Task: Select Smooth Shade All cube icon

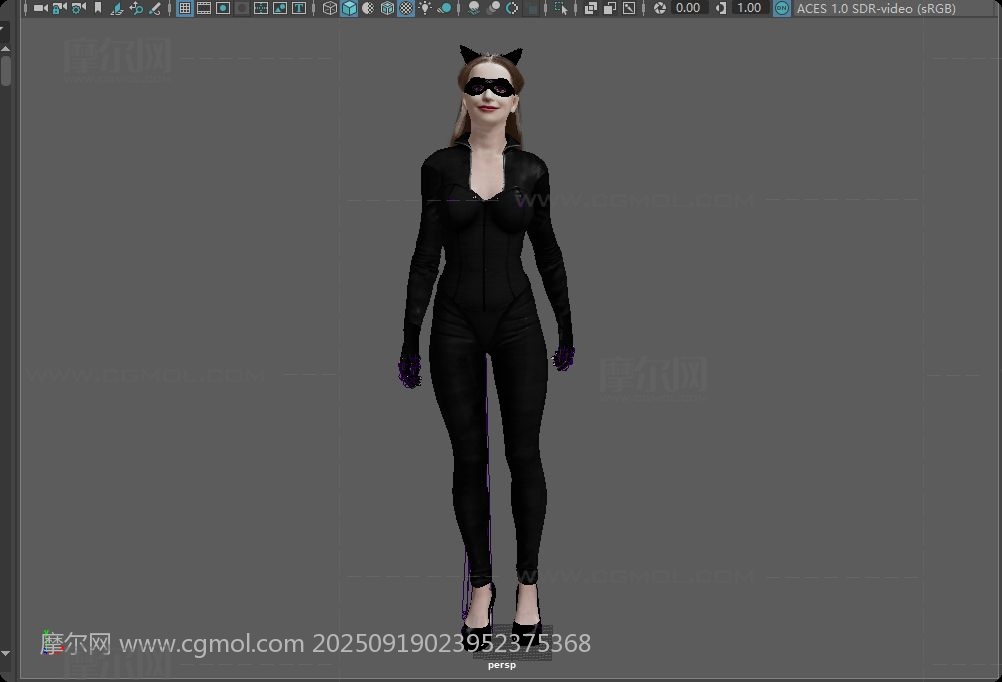Action: pyautogui.click(x=349, y=8)
